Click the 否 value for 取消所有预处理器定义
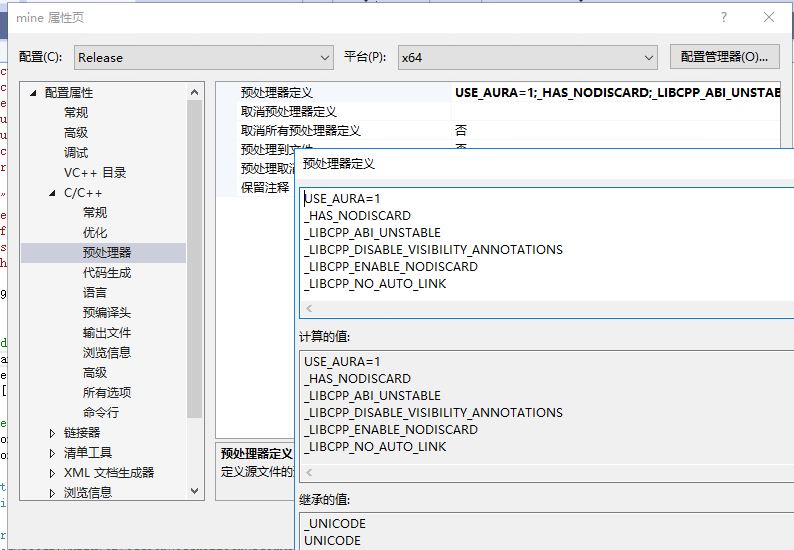 pyautogui.click(x=461, y=131)
